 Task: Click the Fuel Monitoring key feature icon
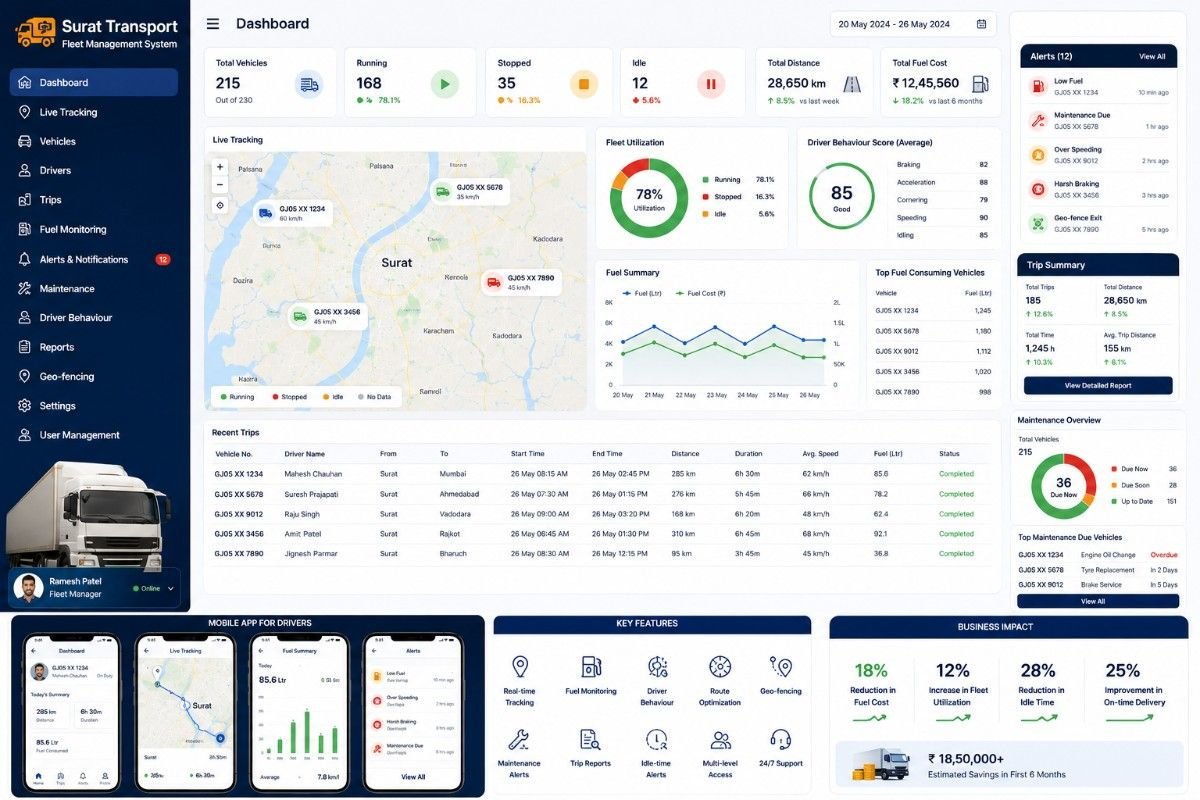(x=591, y=667)
